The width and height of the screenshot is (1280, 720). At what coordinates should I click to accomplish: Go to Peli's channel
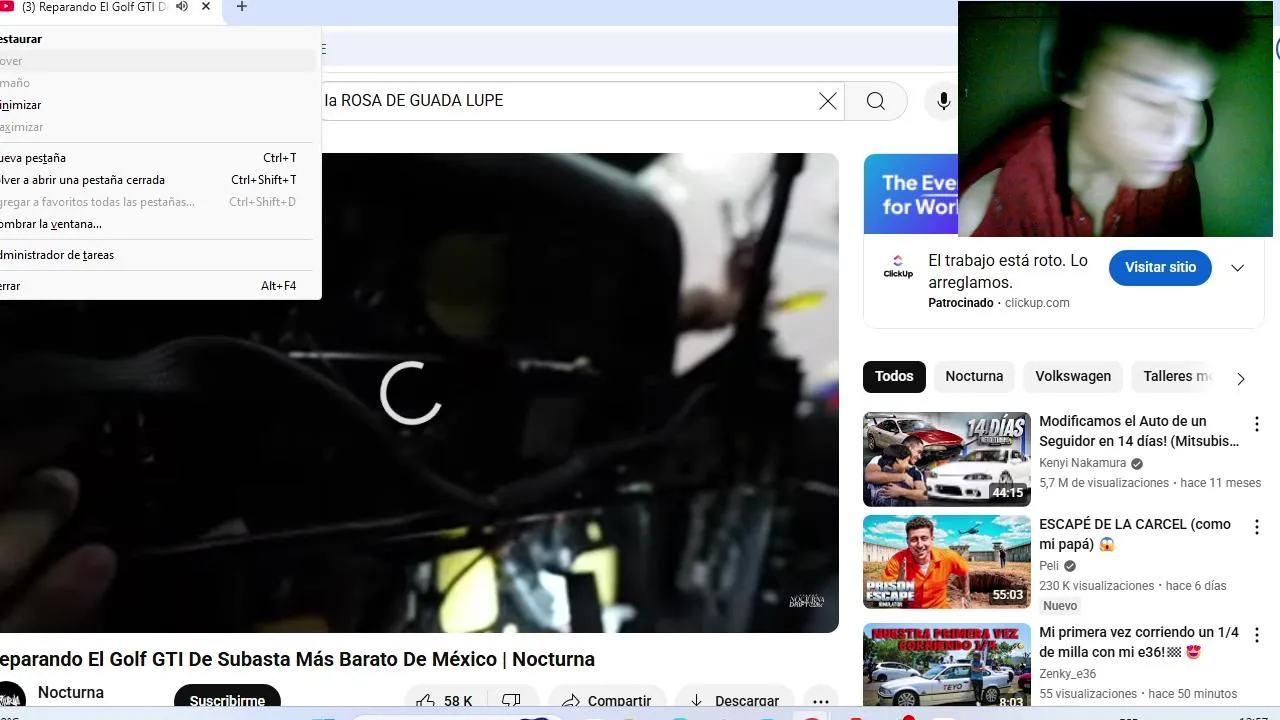point(1049,566)
